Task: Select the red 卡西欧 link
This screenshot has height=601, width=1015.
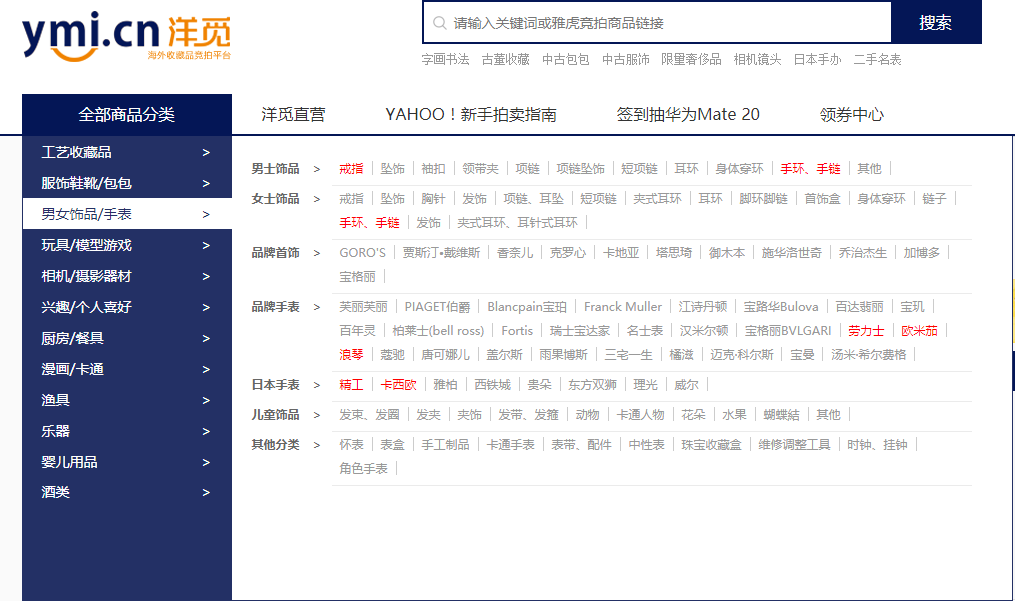Action: [x=398, y=385]
